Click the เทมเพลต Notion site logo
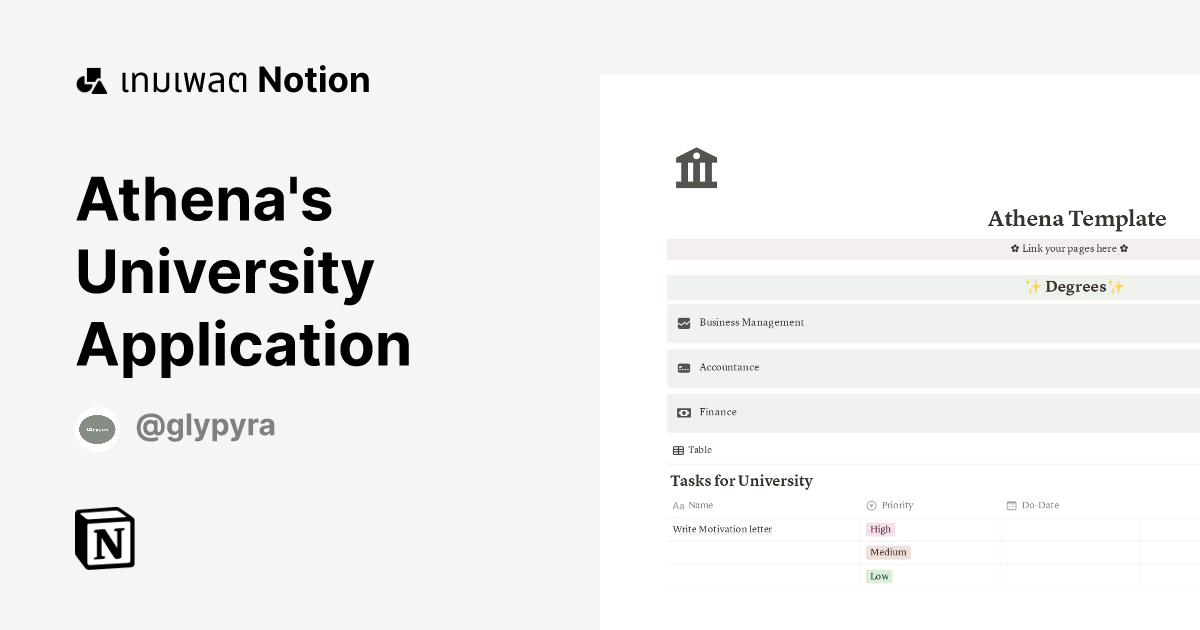 click(222, 79)
